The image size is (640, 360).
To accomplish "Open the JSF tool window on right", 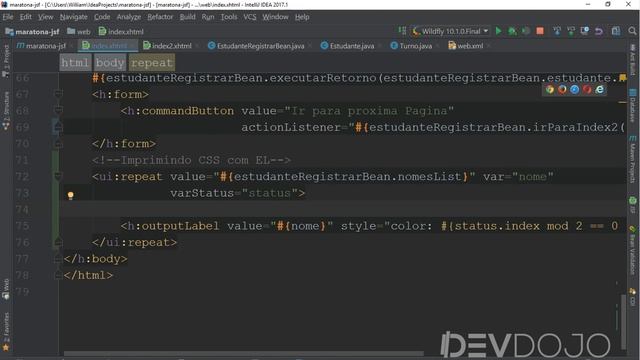I will pyautogui.click(x=632, y=205).
